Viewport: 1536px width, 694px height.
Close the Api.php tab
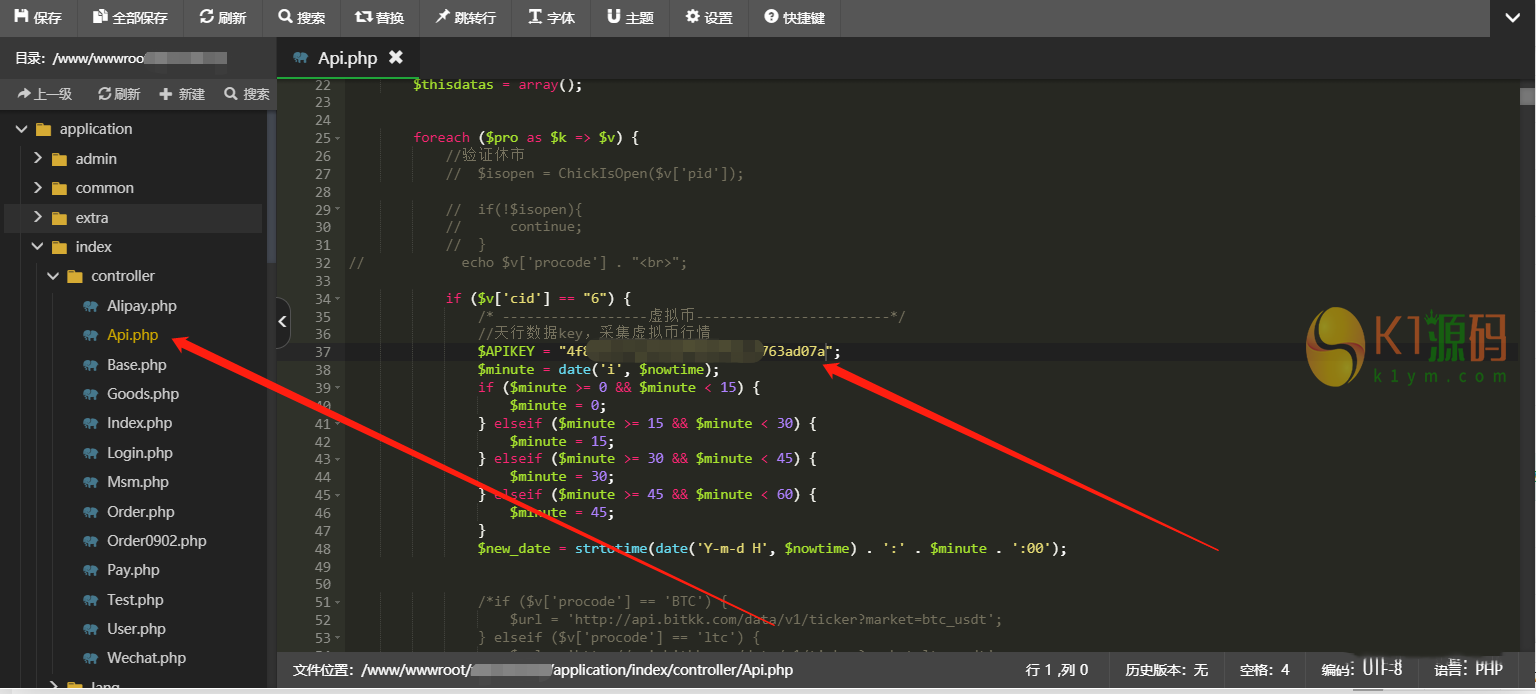point(396,57)
